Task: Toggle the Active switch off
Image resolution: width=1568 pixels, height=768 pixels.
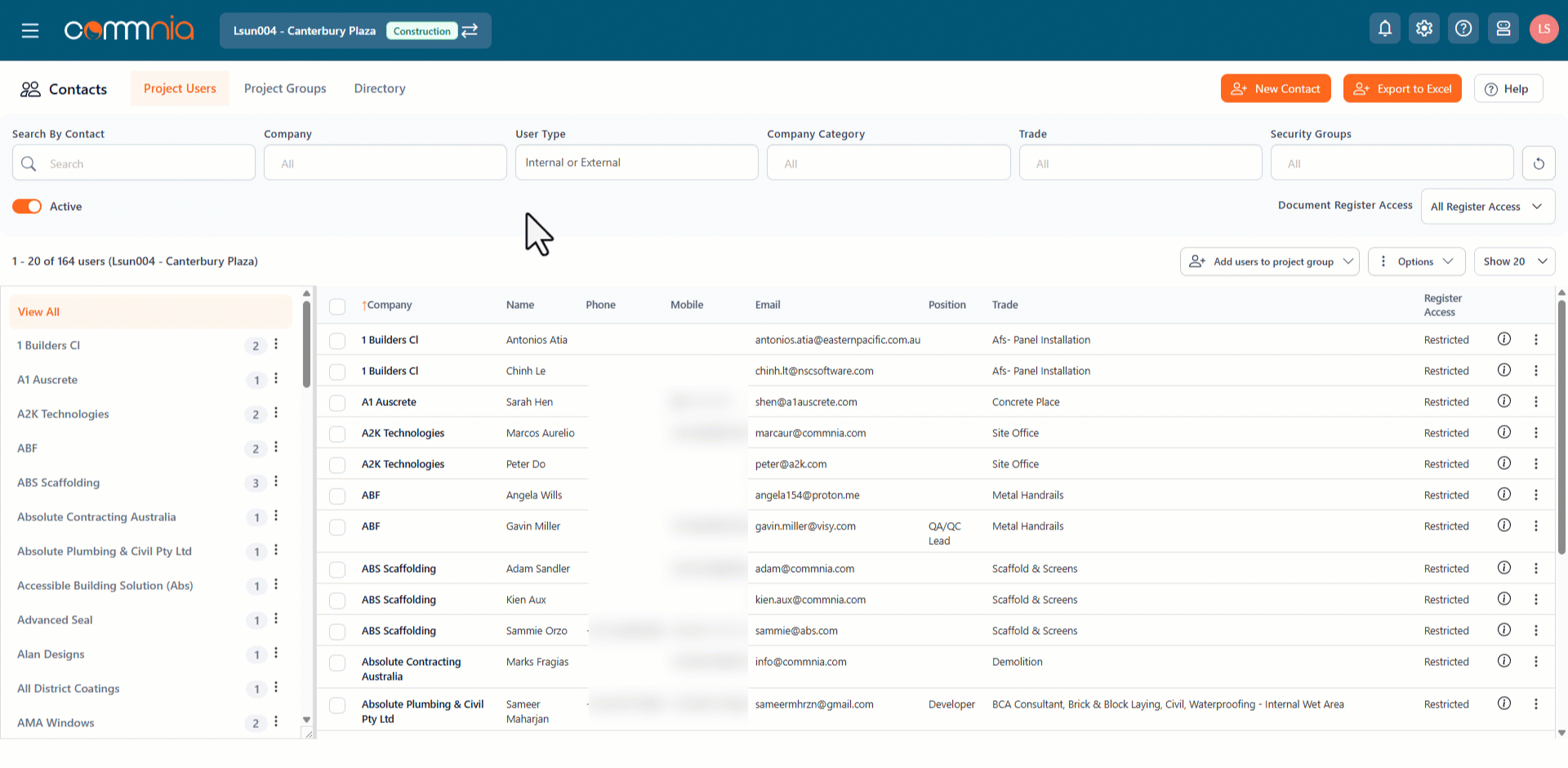Action: click(27, 207)
